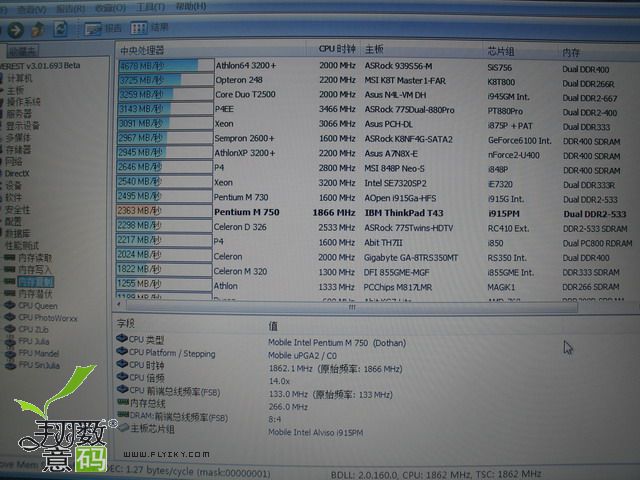Expand the 显示设备 (Display) tree node
Screen dimensions: 640x480
pos(23,125)
